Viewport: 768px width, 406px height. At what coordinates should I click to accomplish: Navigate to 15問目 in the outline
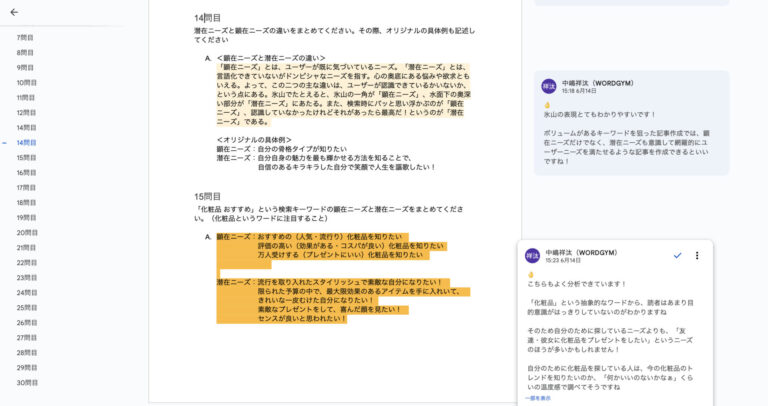point(26,158)
